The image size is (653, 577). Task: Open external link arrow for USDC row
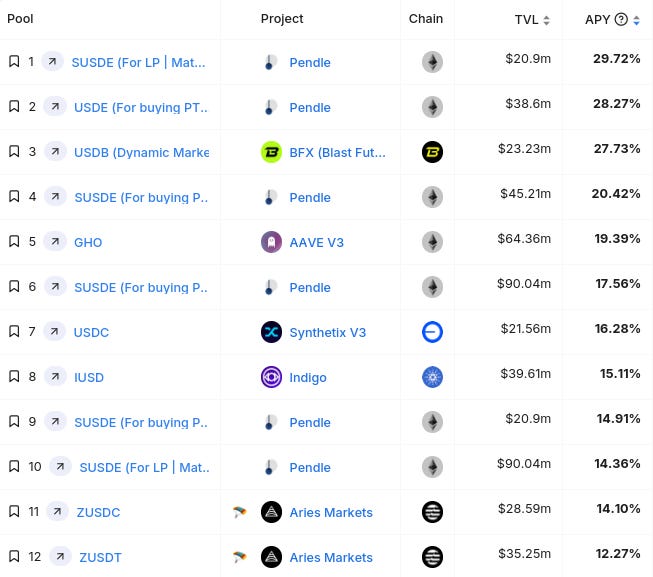click(x=55, y=331)
